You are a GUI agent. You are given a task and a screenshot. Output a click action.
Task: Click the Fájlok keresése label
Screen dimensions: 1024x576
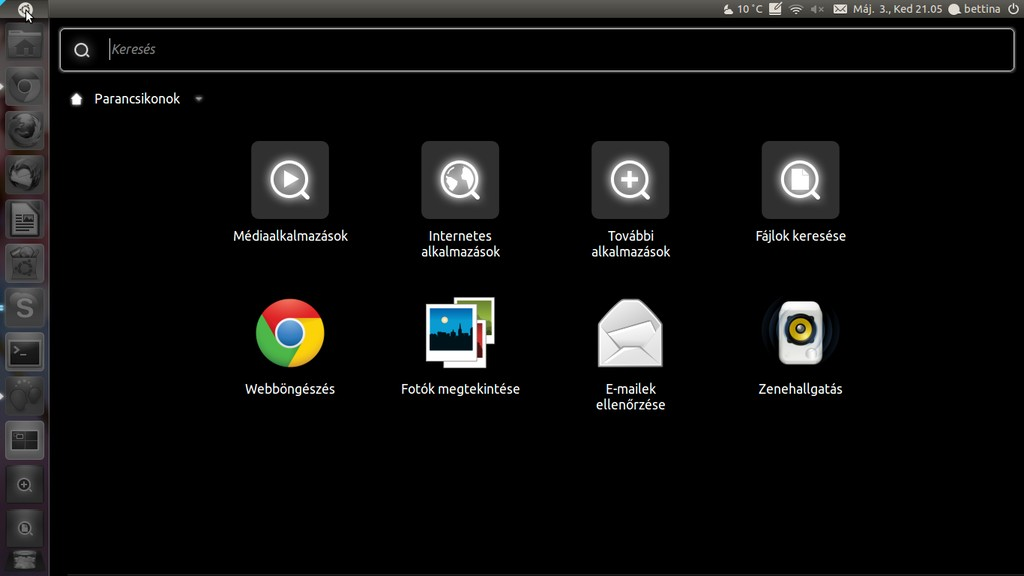click(x=800, y=236)
